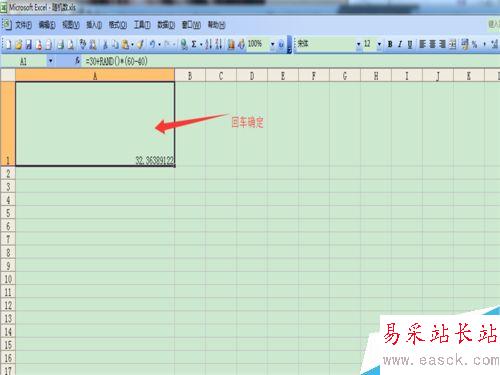Toggle Align Left
This screenshot has width=500, height=375.
[423, 44]
